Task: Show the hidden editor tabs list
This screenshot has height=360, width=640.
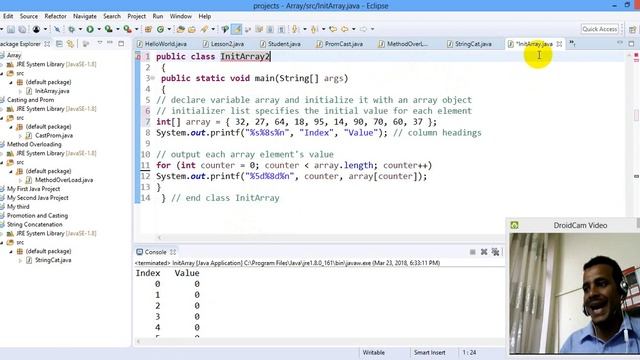Action: tap(572, 43)
